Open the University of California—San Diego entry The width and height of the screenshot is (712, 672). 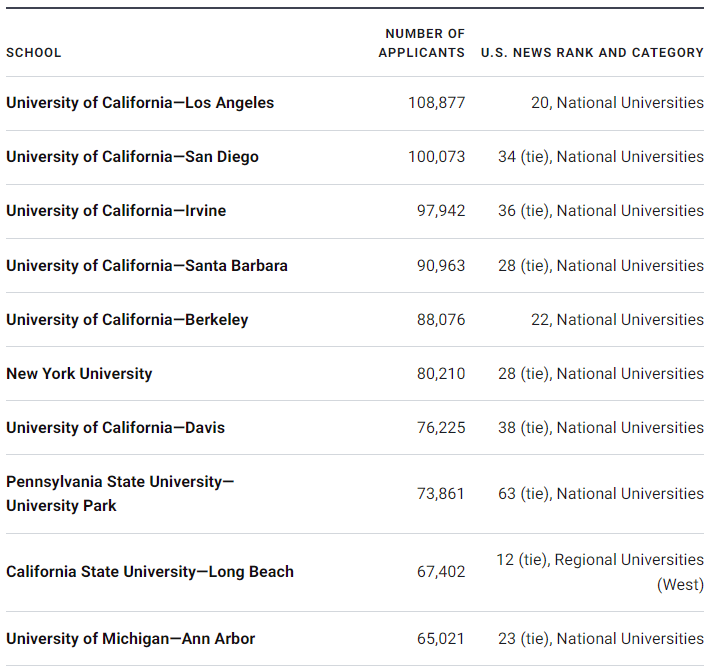pyautogui.click(x=132, y=157)
